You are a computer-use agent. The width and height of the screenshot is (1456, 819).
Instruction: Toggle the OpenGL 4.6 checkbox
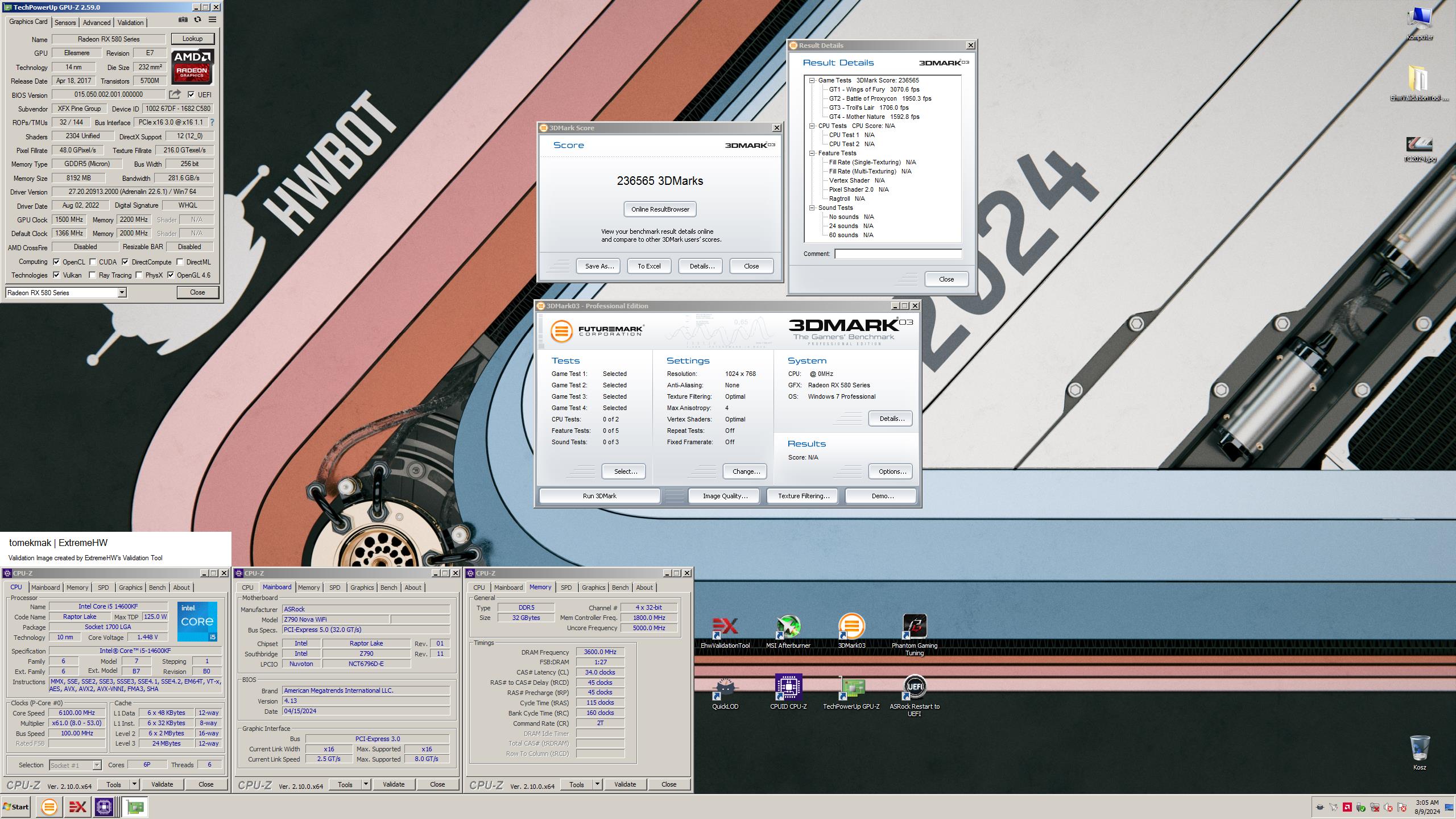(171, 275)
